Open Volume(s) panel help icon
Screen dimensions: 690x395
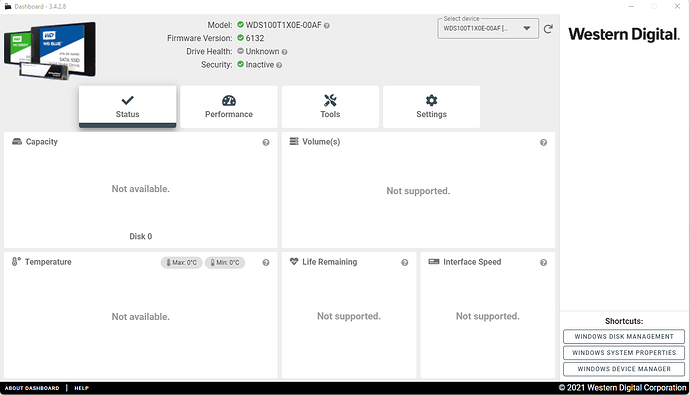pyautogui.click(x=543, y=143)
